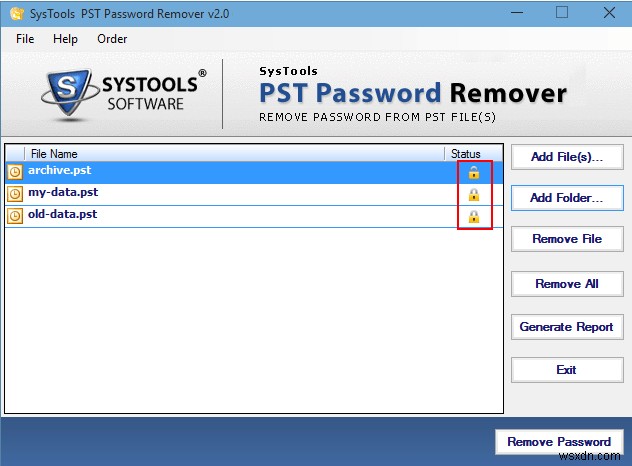Maximize the PST Password Remover window
Screen dimensions: 632x466
coord(562,13)
